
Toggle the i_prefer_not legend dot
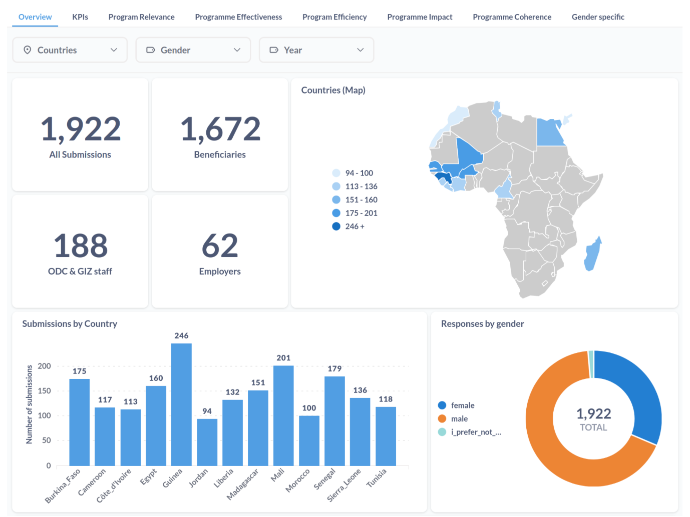point(442,432)
